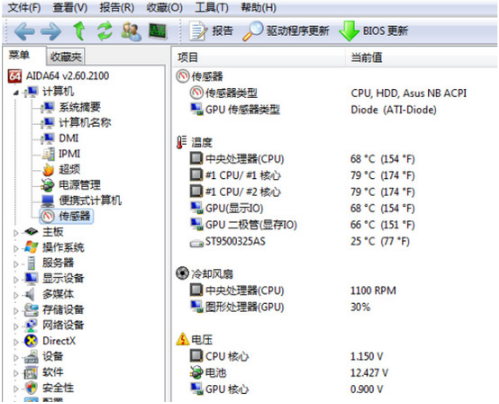Expand the 服务器 tree node
Viewport: 499px width, 404px height.
(15, 264)
